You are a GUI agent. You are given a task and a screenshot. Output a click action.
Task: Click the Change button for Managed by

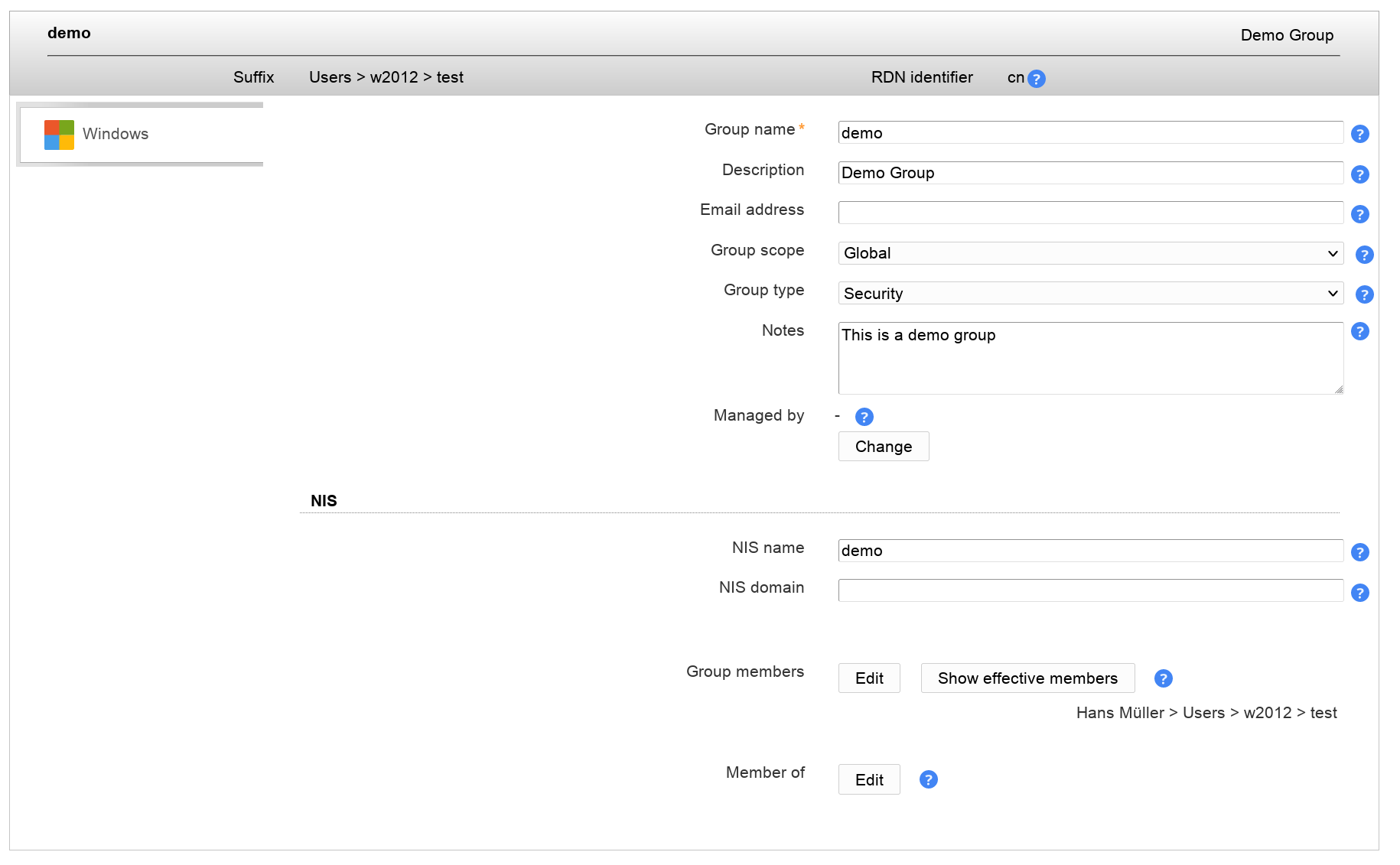point(883,447)
